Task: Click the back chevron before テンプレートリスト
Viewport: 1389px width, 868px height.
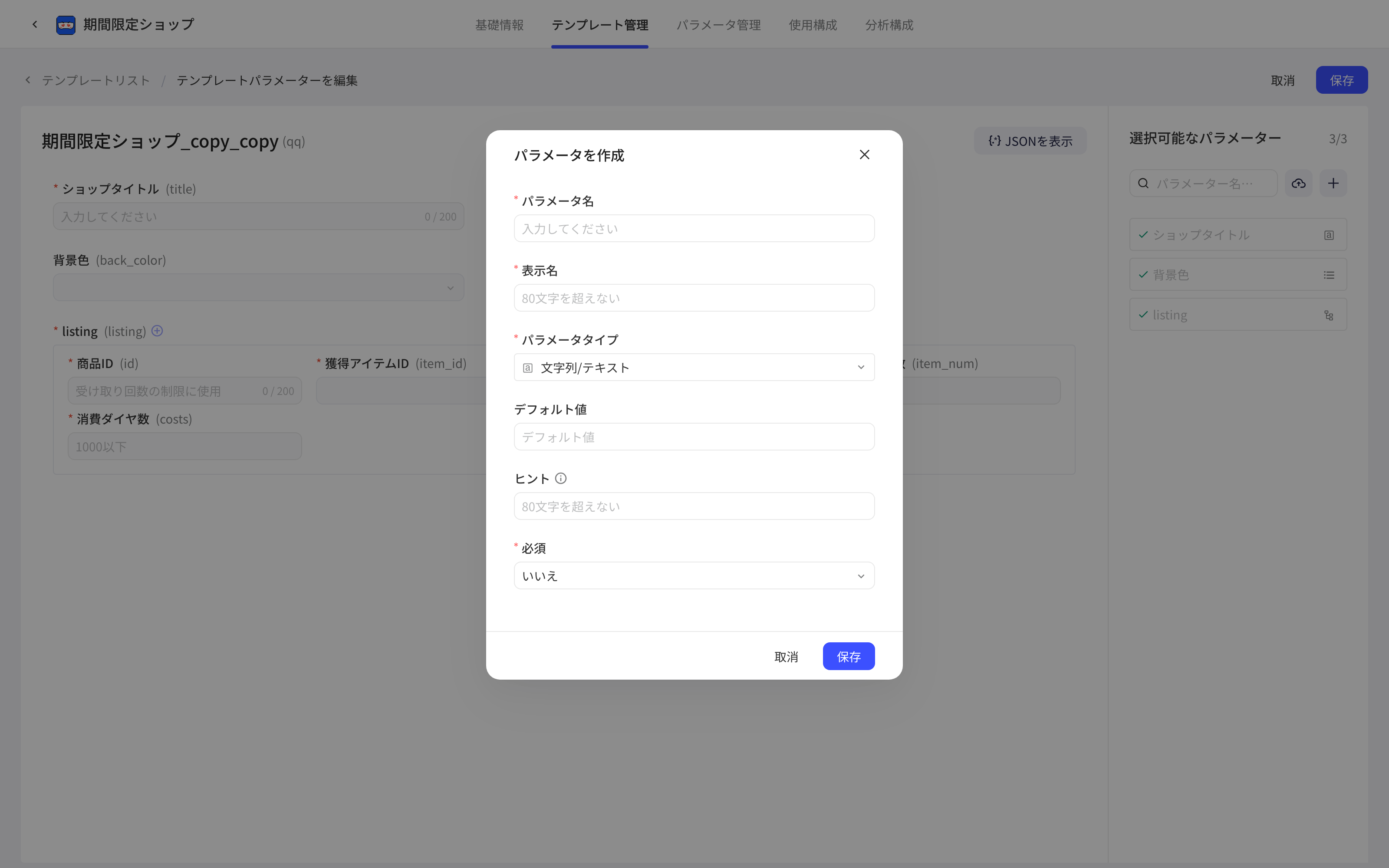Action: [x=27, y=80]
